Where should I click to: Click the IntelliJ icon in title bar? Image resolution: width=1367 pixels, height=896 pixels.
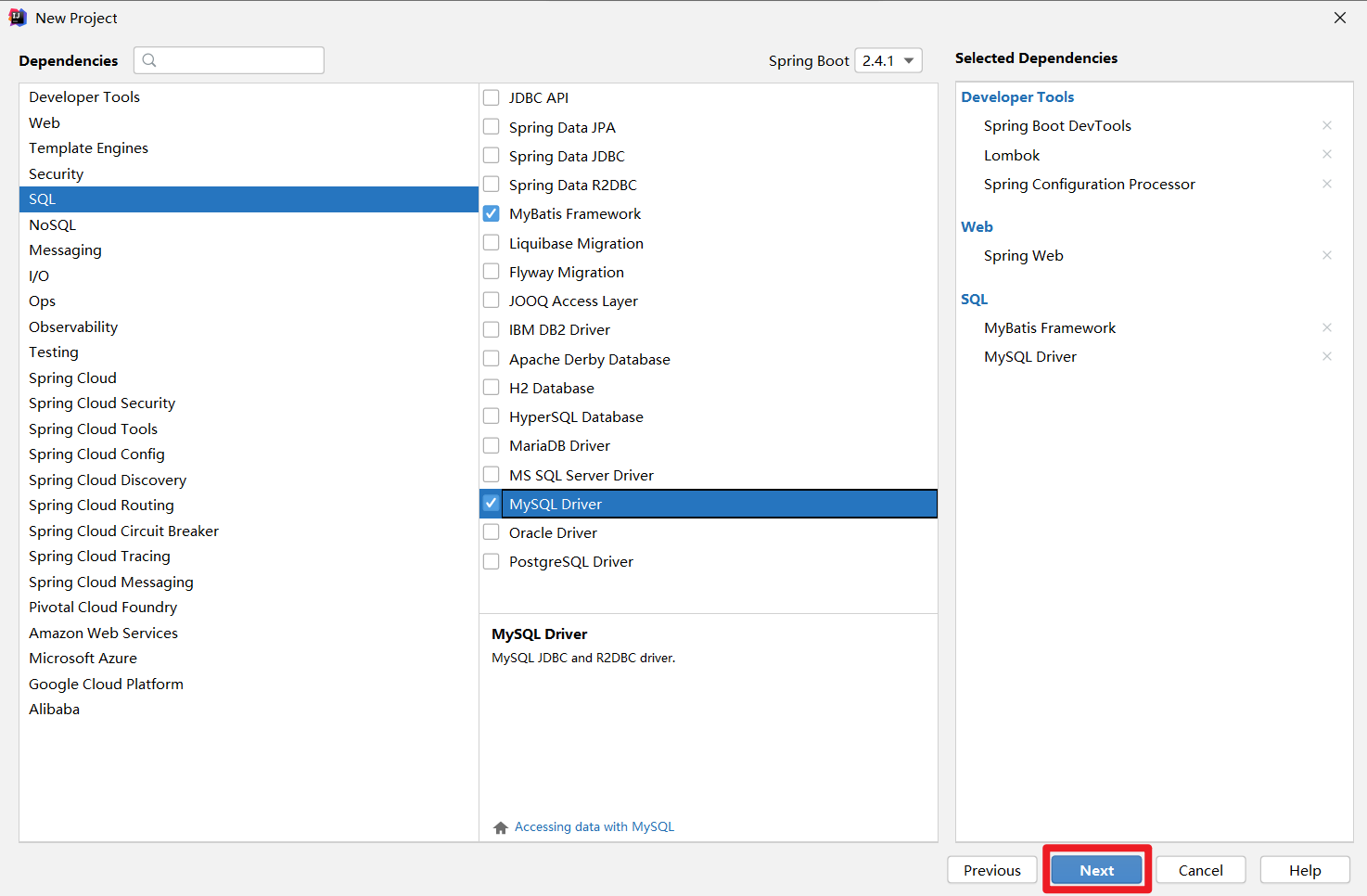(18, 18)
